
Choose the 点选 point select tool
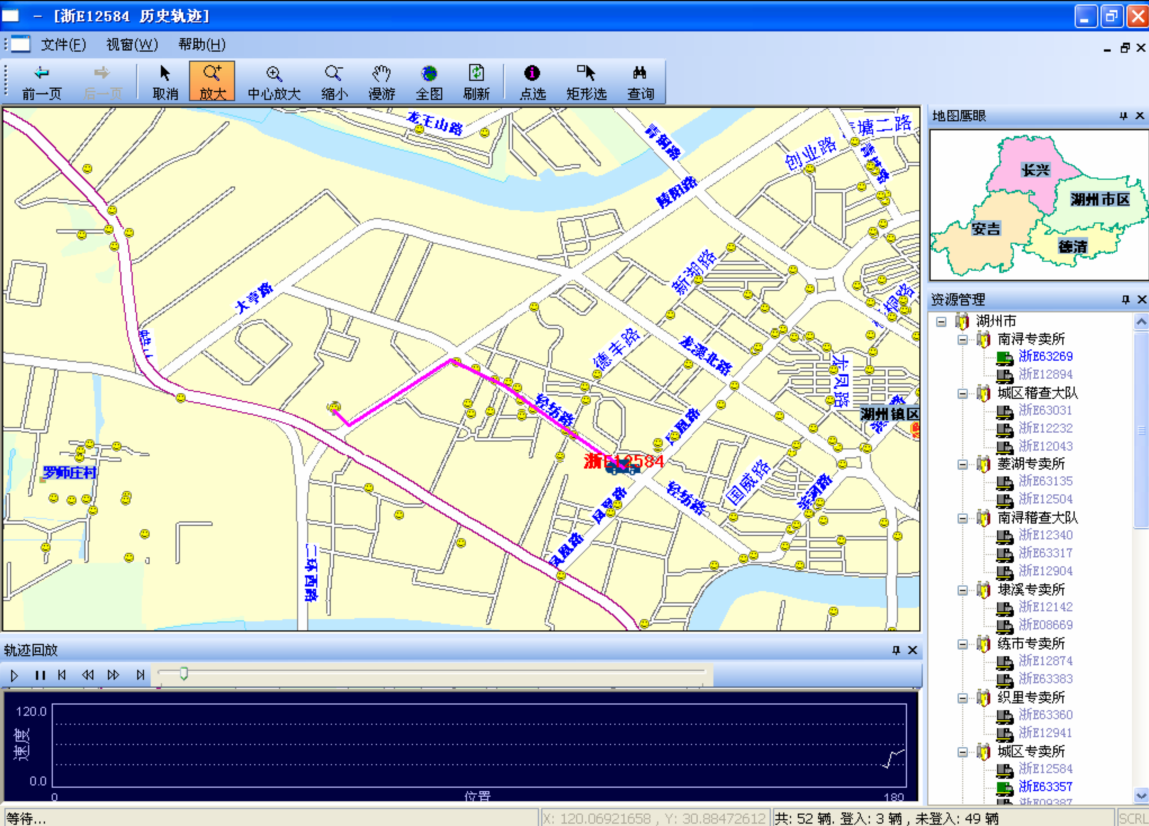point(532,82)
